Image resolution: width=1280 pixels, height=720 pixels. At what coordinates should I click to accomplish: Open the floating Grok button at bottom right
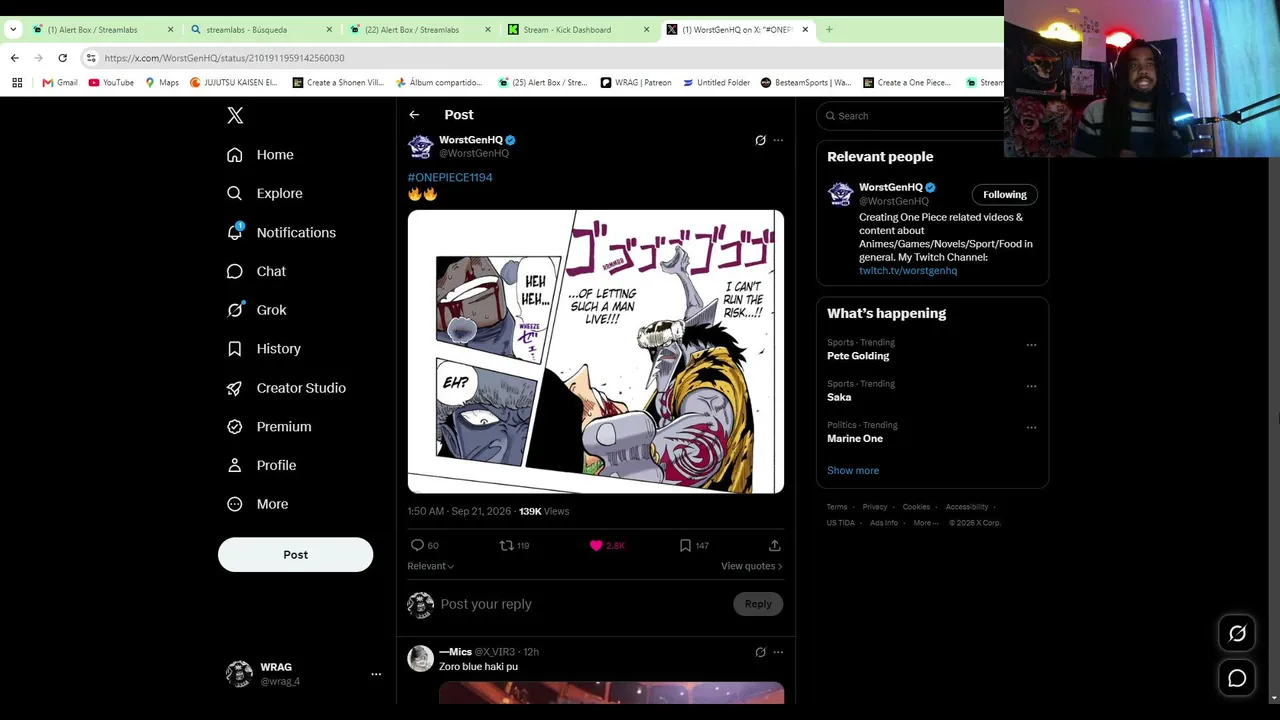tap(1237, 633)
